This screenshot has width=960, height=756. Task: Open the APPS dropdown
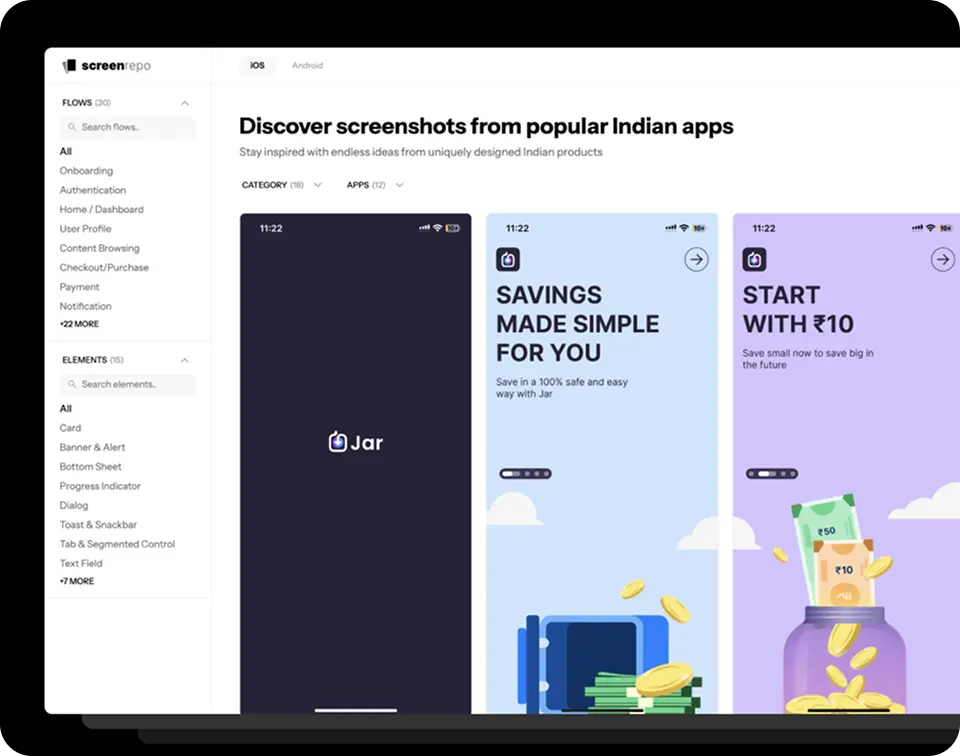pyautogui.click(x=375, y=185)
